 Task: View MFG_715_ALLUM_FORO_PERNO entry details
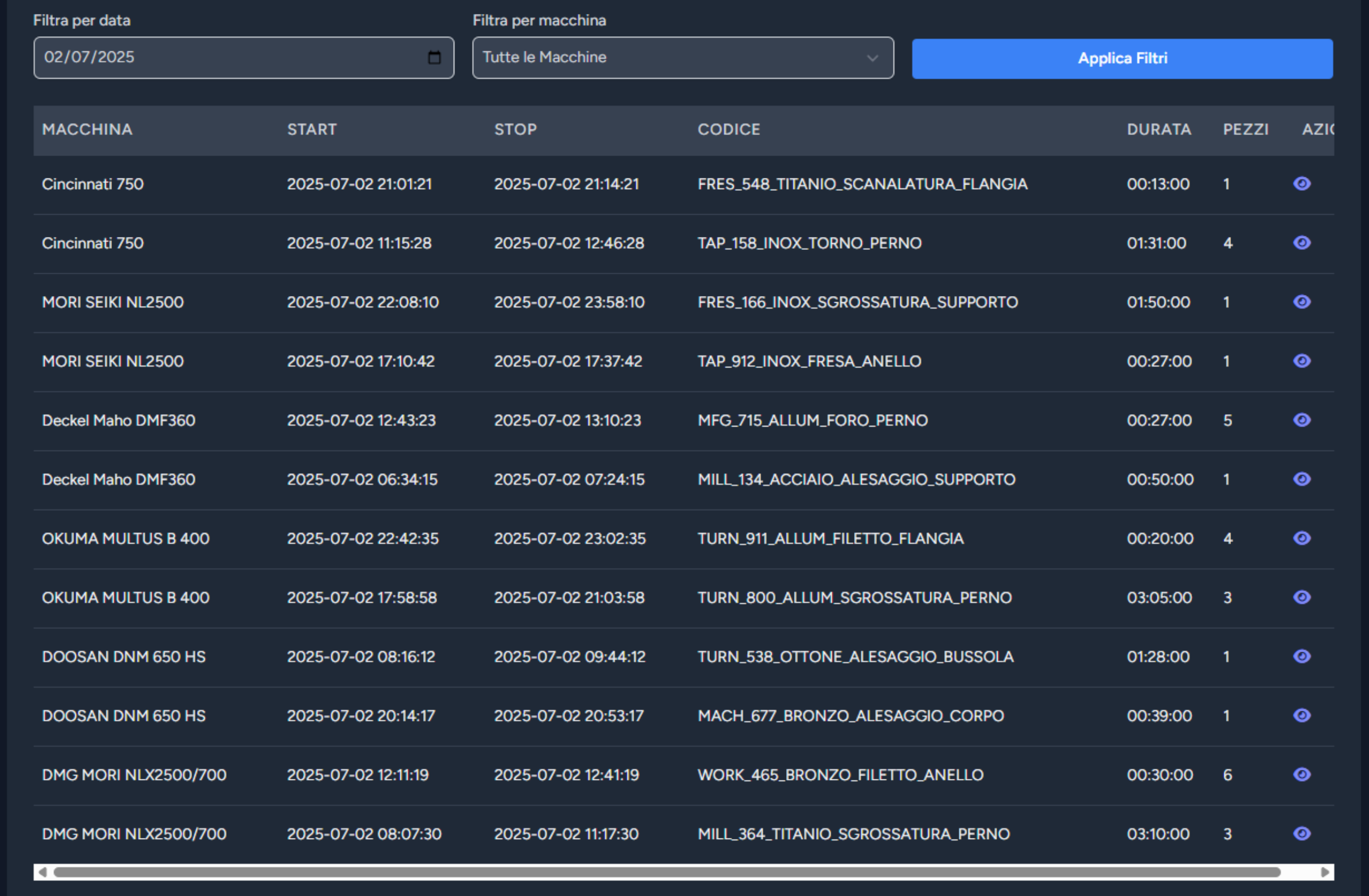1302,420
